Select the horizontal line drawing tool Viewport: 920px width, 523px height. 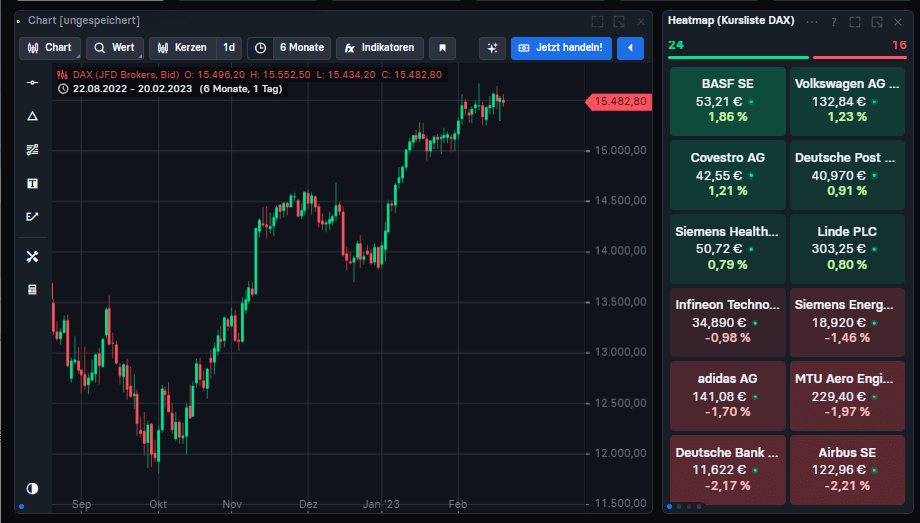click(32, 83)
